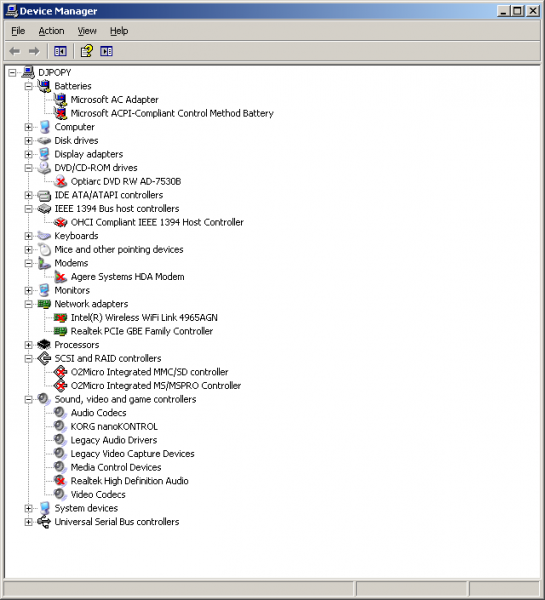Select Realtek PCIe GBE Family Controller
Screen dimensions: 545x600
pos(142,331)
